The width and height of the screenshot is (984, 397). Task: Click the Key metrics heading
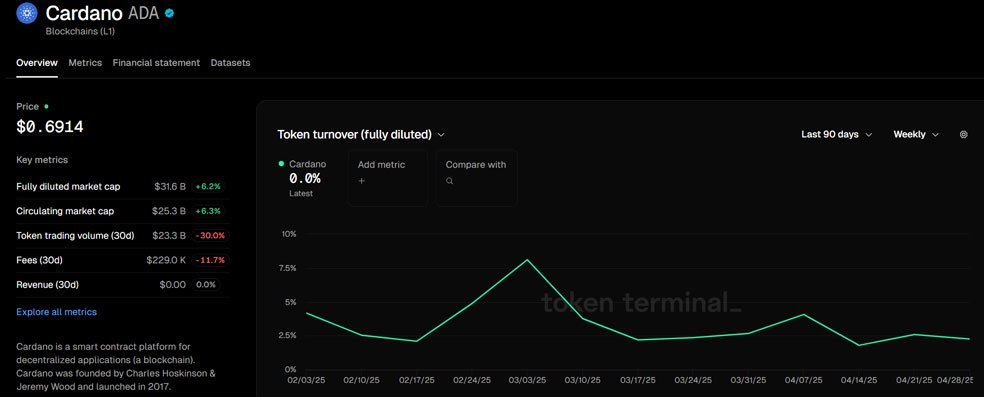[x=42, y=160]
